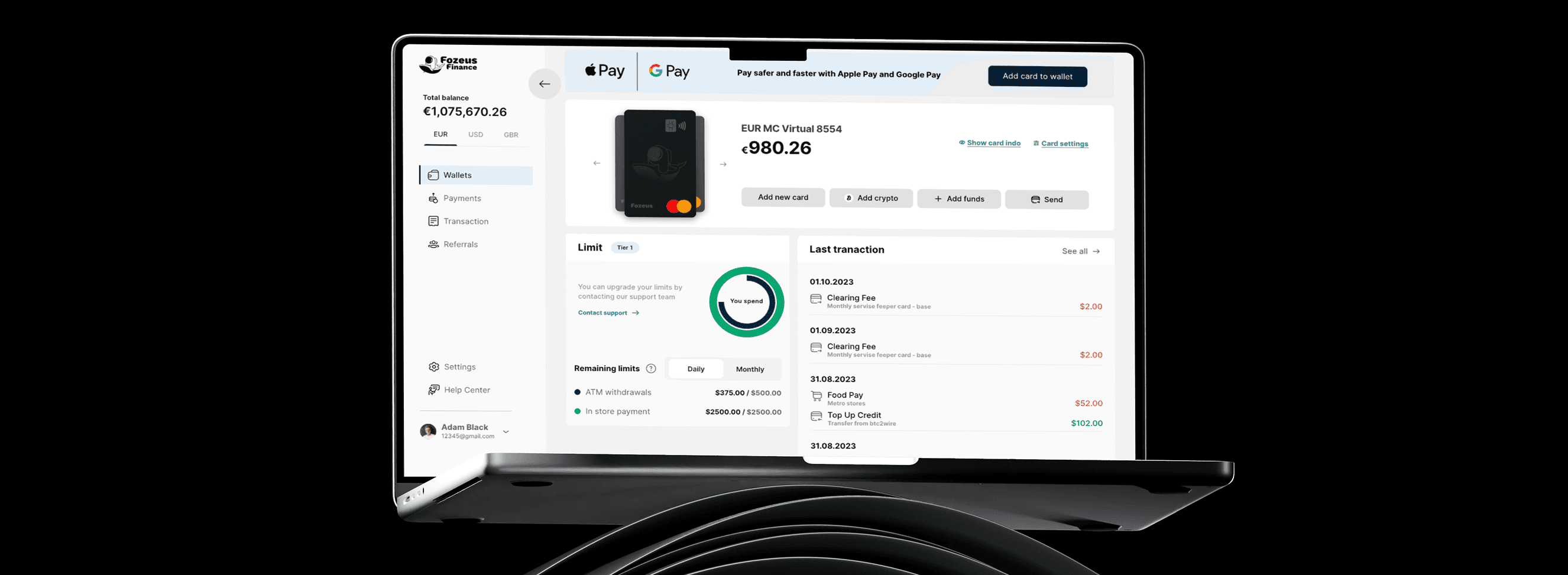Expand Adam Black account chevron

(x=505, y=432)
